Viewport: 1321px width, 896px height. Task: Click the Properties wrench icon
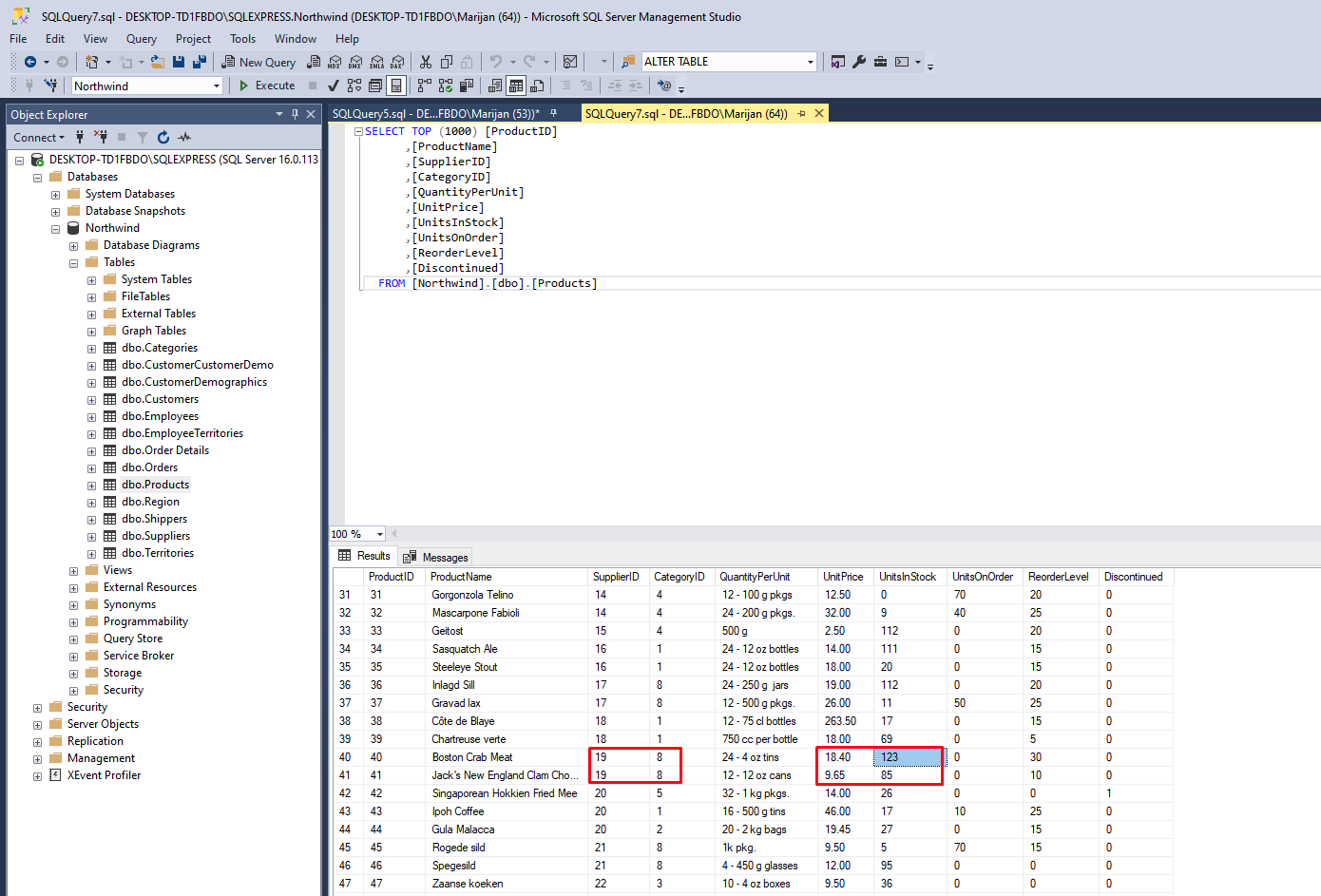pos(859,62)
